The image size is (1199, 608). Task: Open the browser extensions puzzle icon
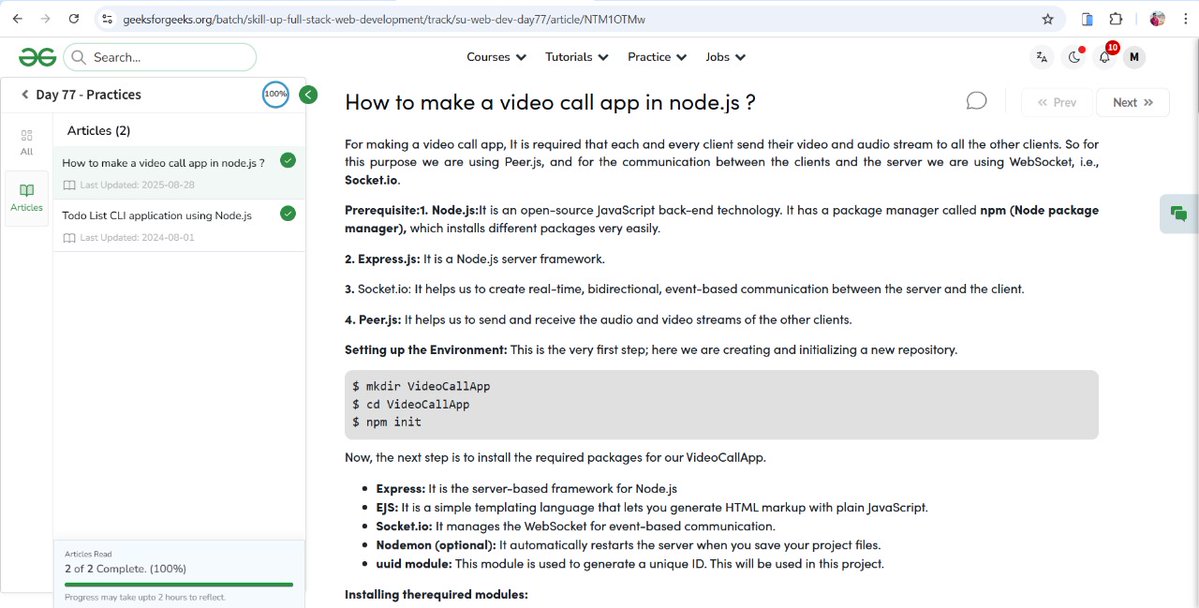(x=1116, y=19)
